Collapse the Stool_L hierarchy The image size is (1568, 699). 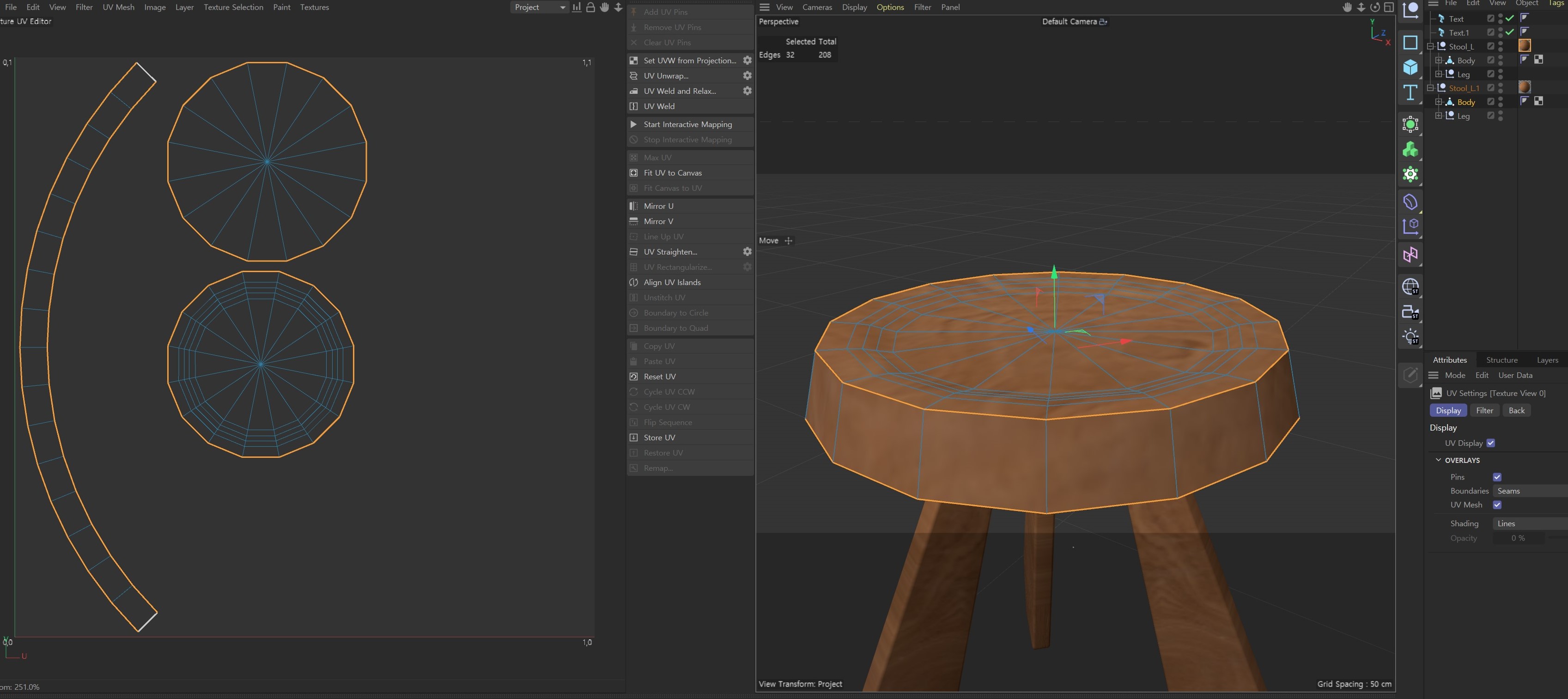1430,46
